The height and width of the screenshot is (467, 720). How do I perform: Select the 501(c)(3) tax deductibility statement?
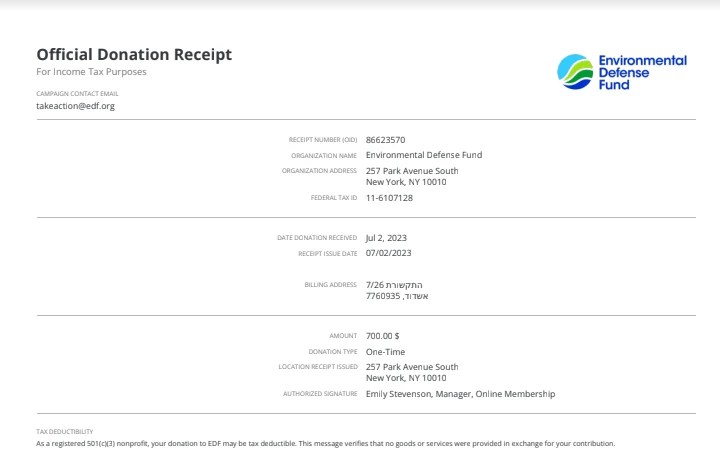[326, 444]
